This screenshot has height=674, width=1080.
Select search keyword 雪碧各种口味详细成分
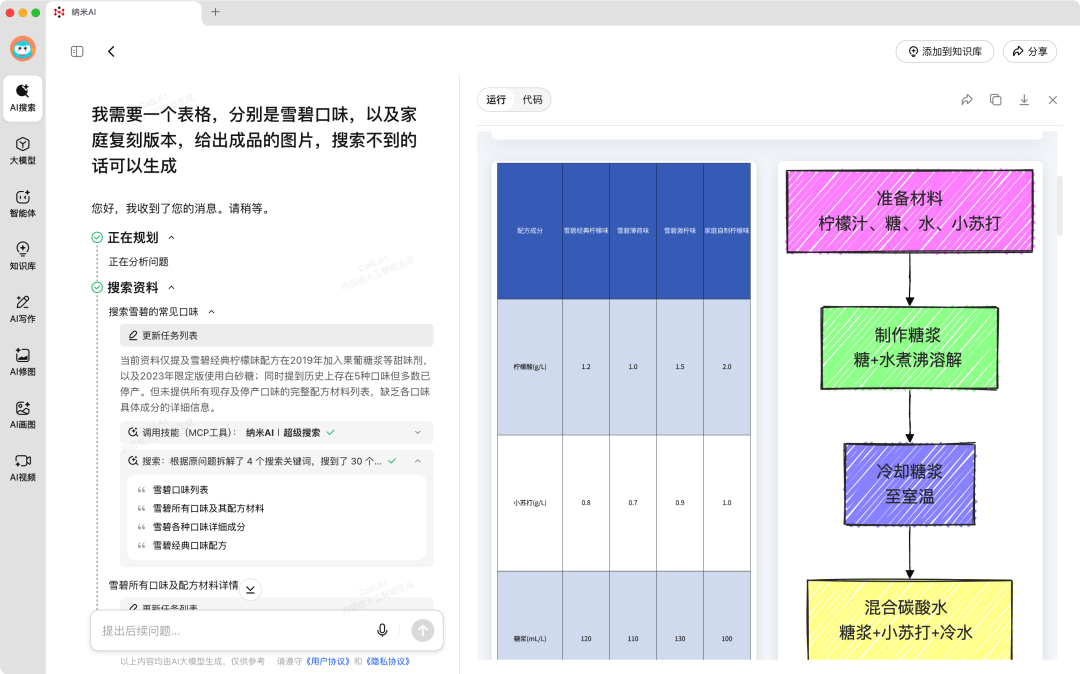tap(199, 527)
